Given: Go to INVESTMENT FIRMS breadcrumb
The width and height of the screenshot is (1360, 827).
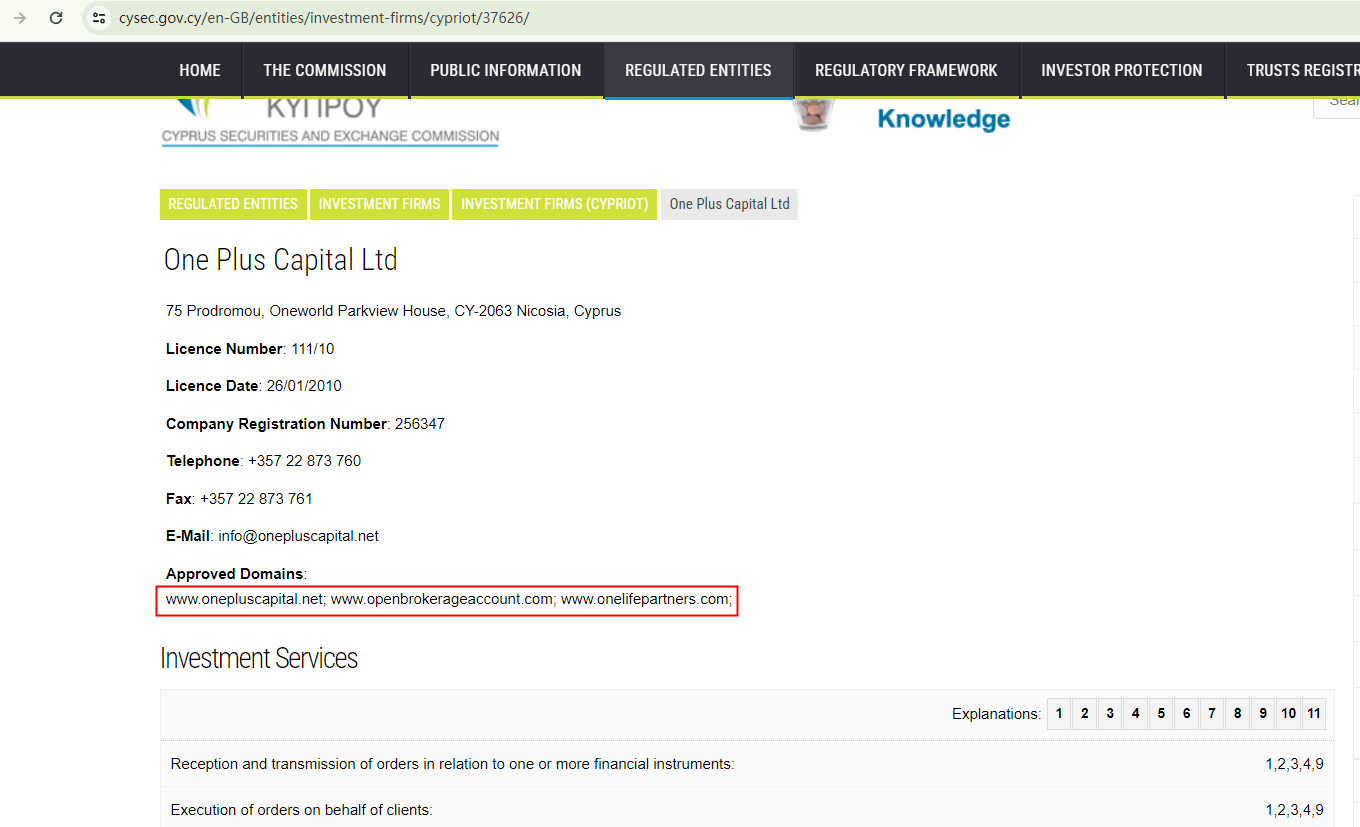Looking at the screenshot, I should click(x=379, y=204).
